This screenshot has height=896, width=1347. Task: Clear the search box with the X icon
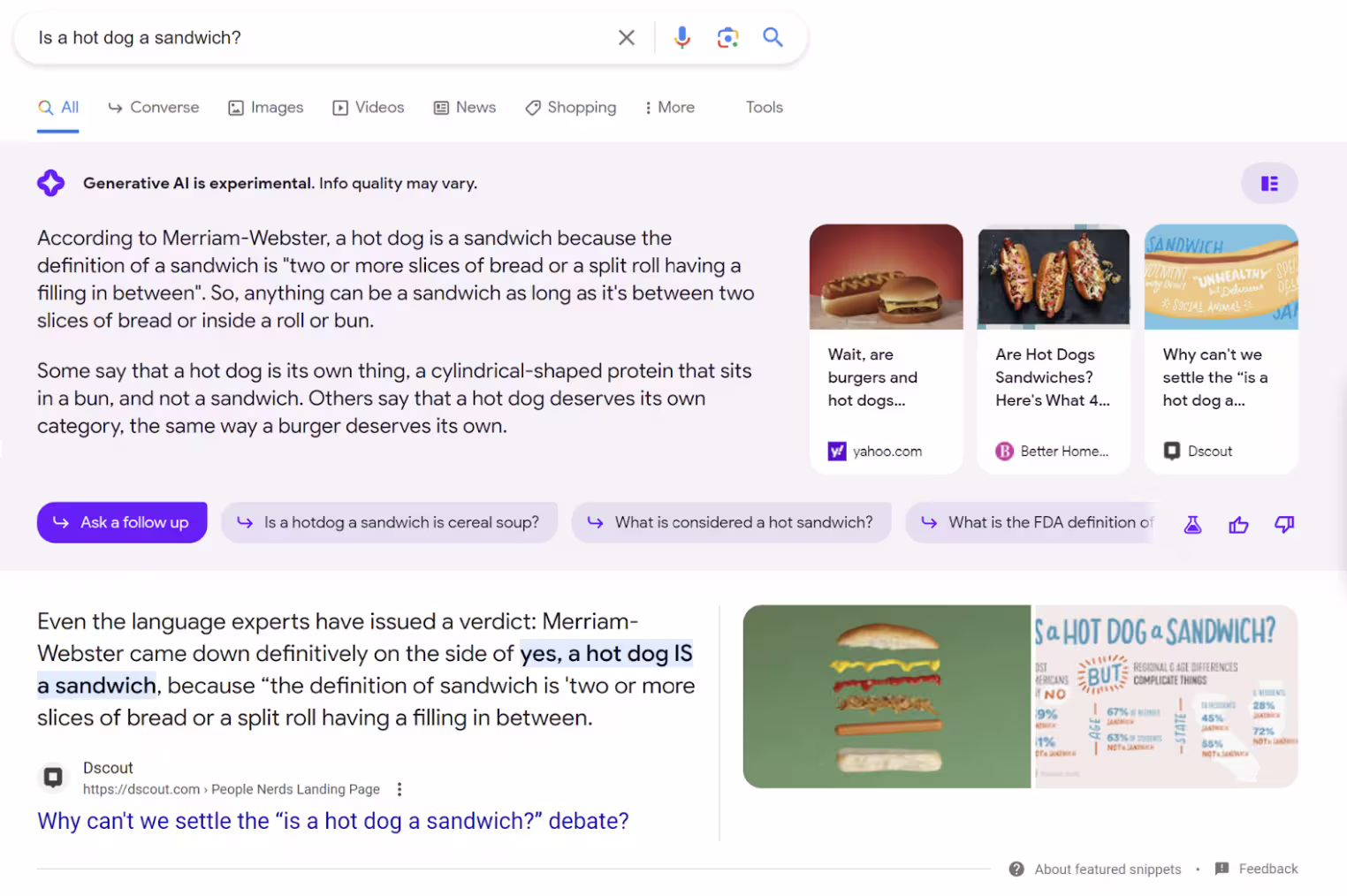pyautogui.click(x=626, y=38)
